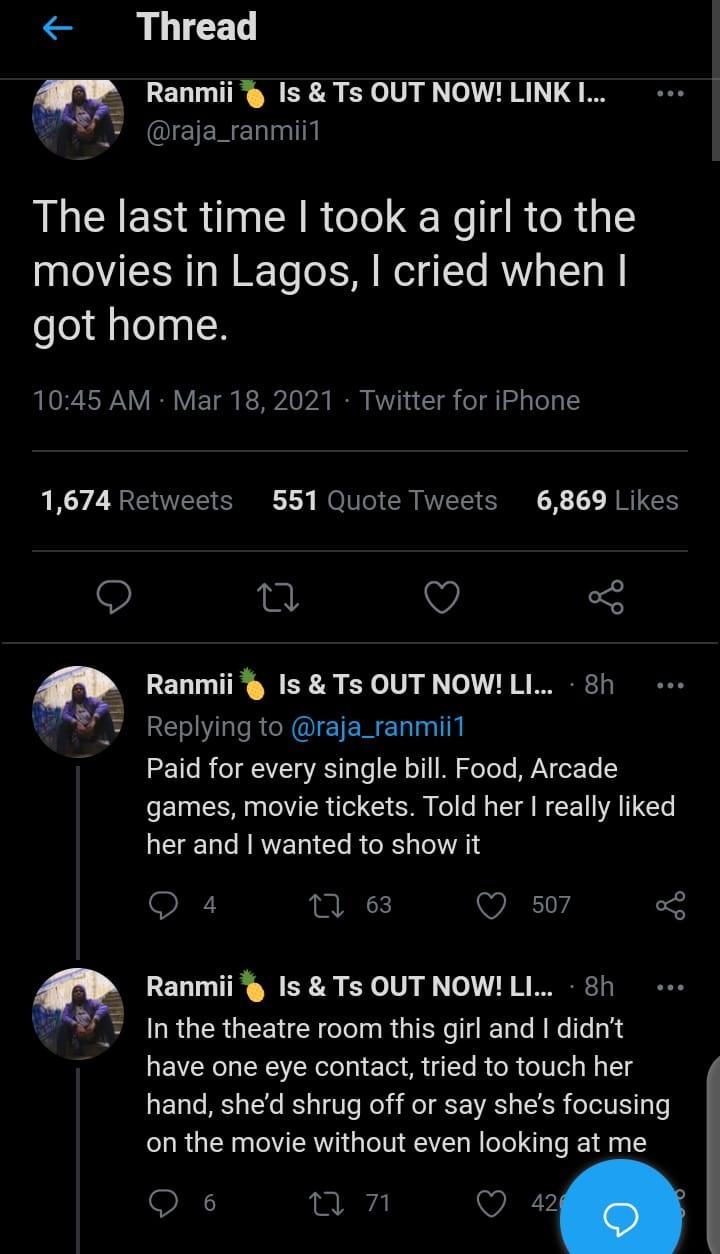Open the floating compose reply button

click(x=621, y=1217)
